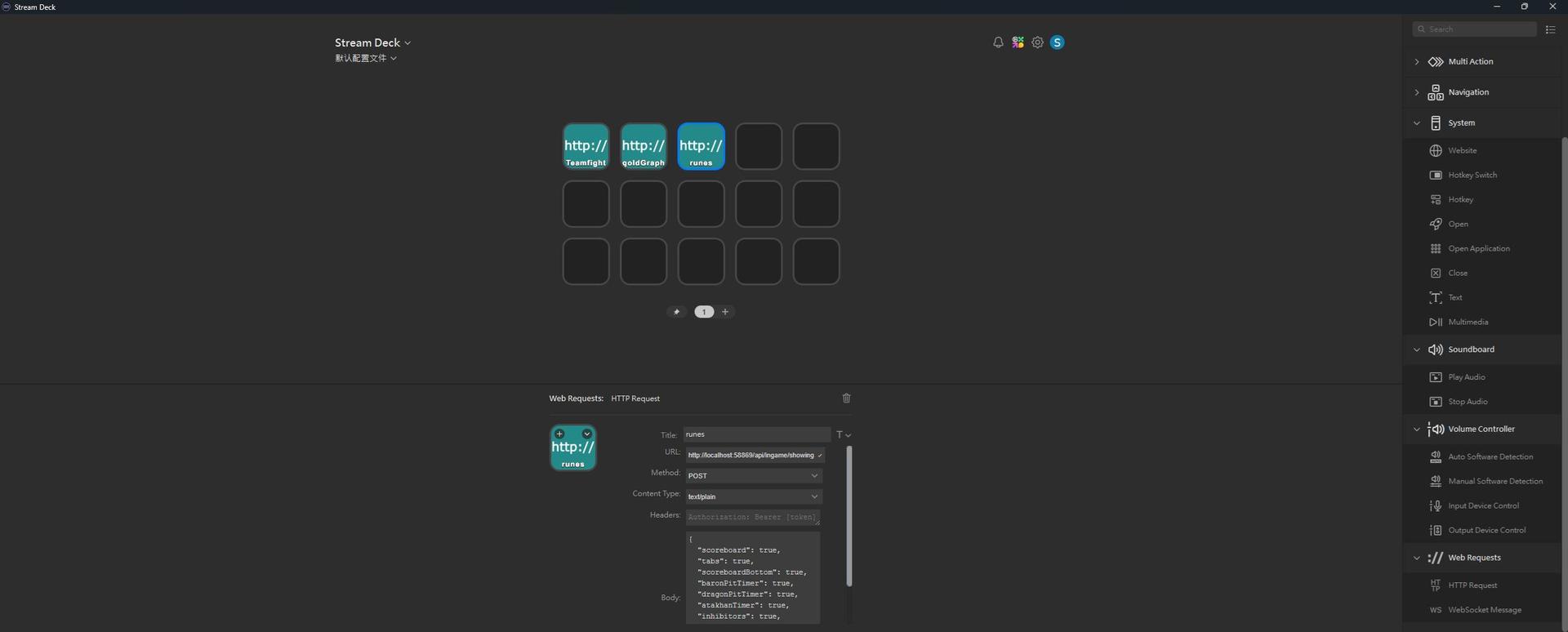The width and height of the screenshot is (1568, 632).
Task: Open the Content Type dropdown
Action: pos(753,496)
